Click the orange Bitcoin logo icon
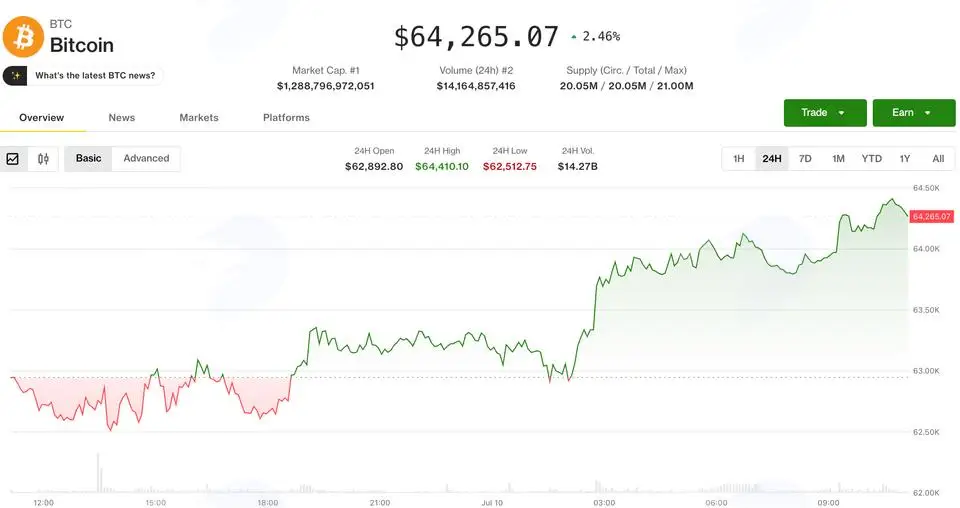Screen dimensions: 960x508 [23, 37]
